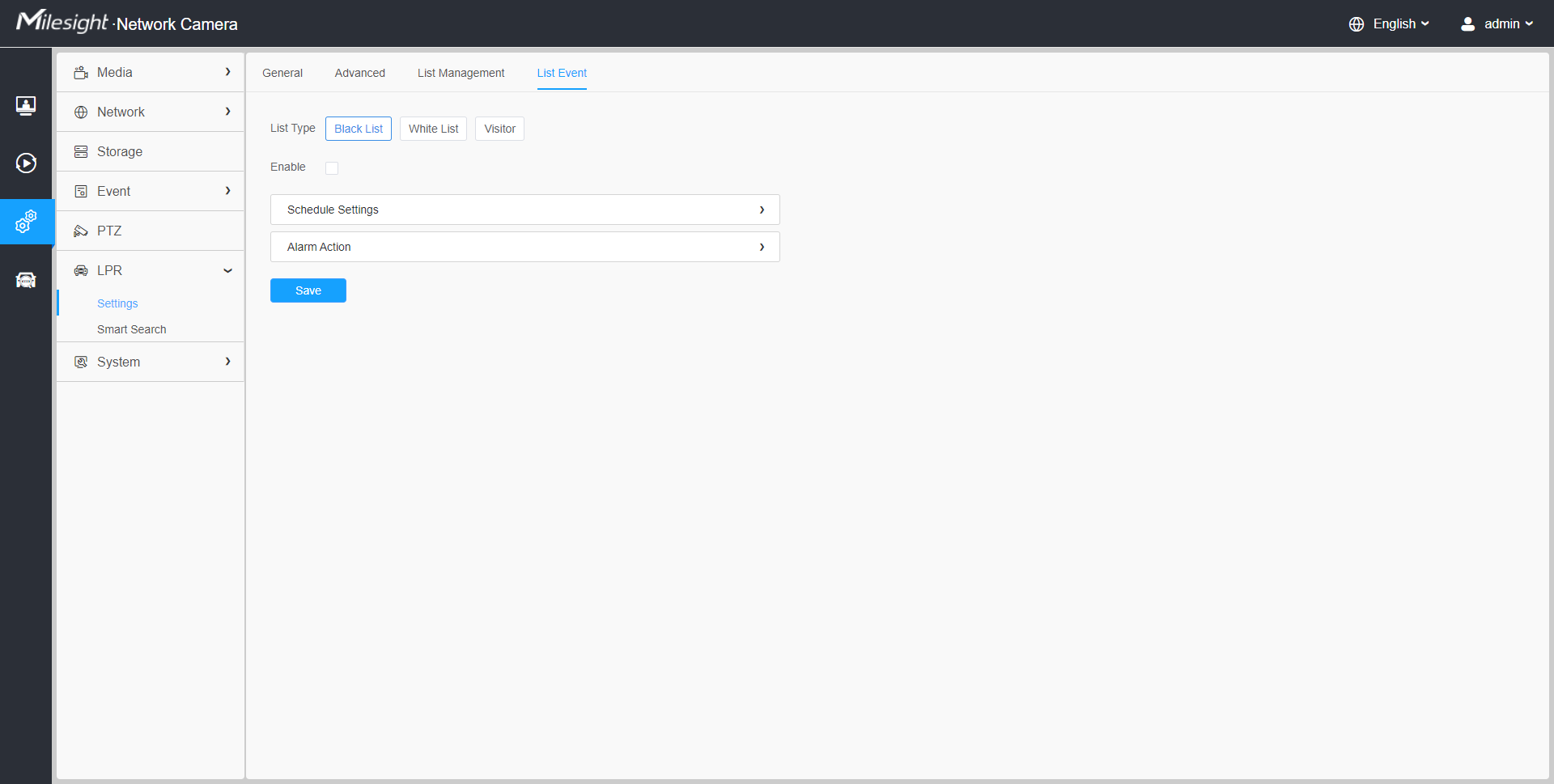The width and height of the screenshot is (1554, 784).
Task: Open the English language dropdown
Action: pyautogui.click(x=1400, y=24)
